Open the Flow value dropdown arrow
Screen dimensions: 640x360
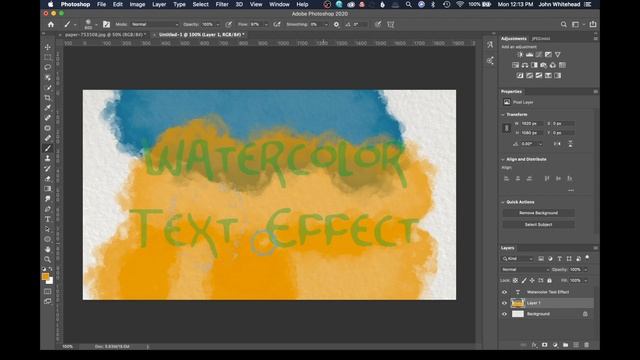coord(266,24)
